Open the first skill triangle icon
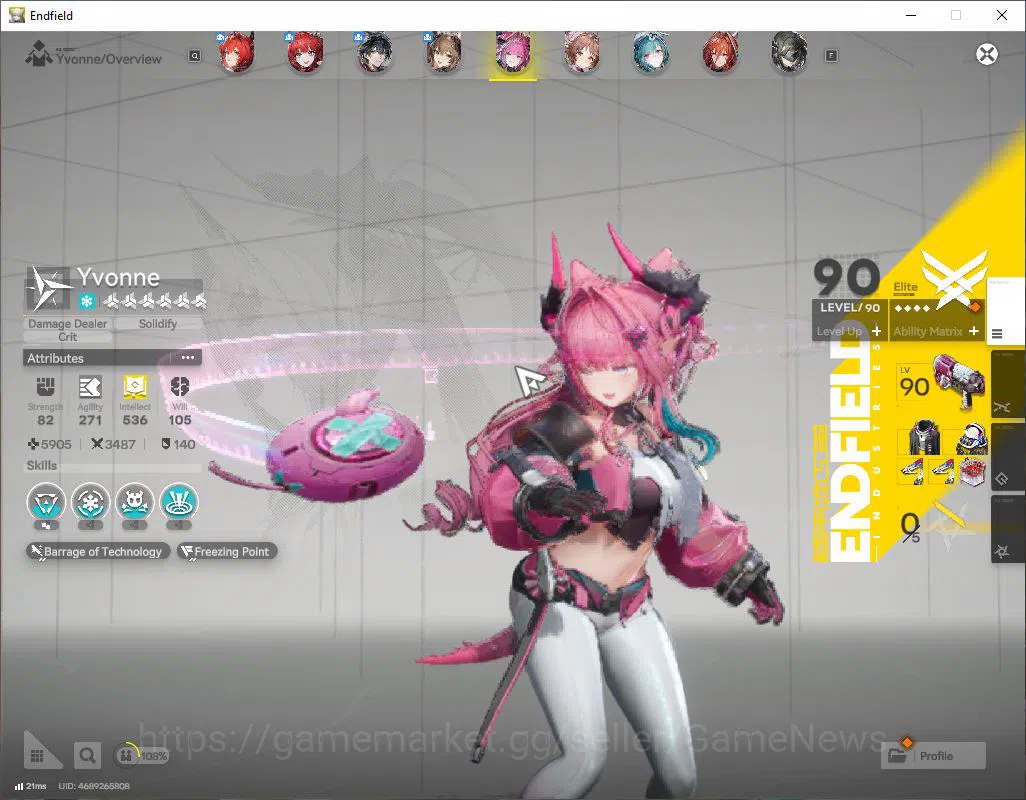The height and width of the screenshot is (800, 1026). point(46,502)
